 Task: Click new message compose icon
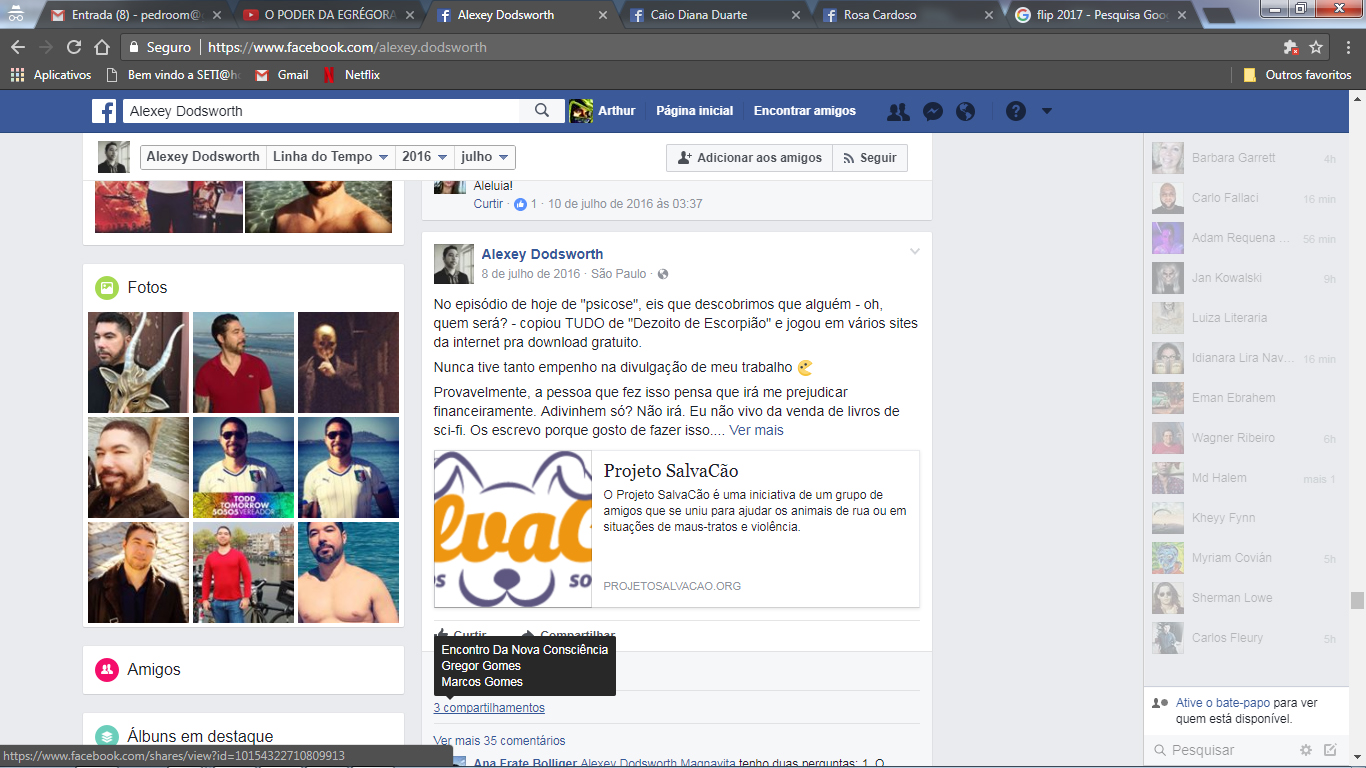(1330, 750)
